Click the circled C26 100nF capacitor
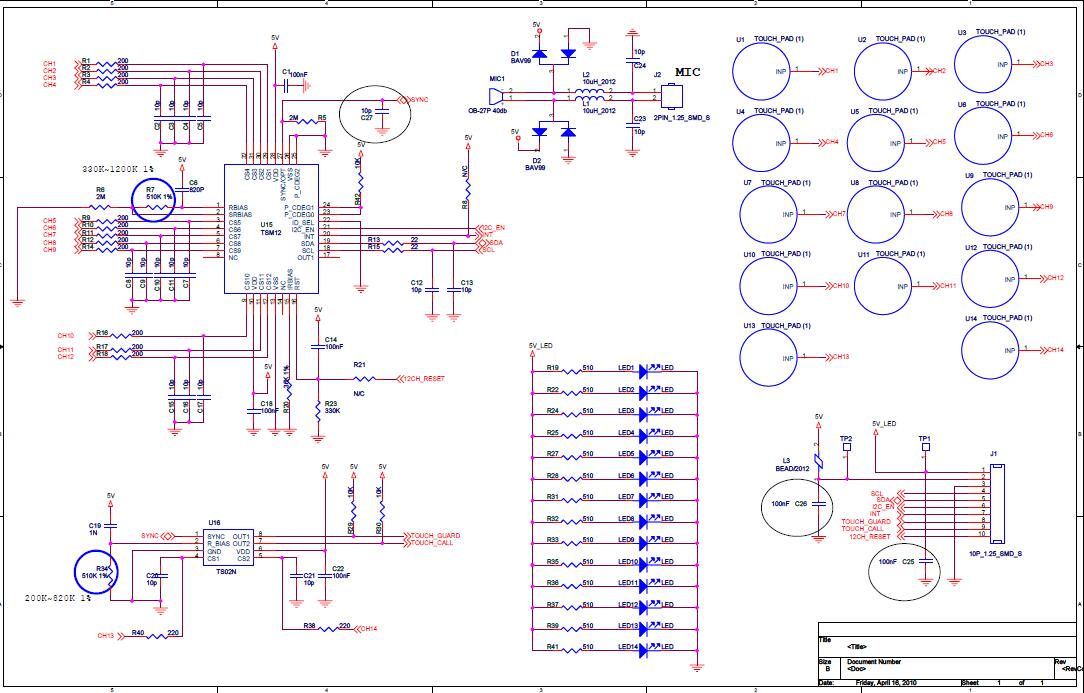1084x693 pixels. 797,506
